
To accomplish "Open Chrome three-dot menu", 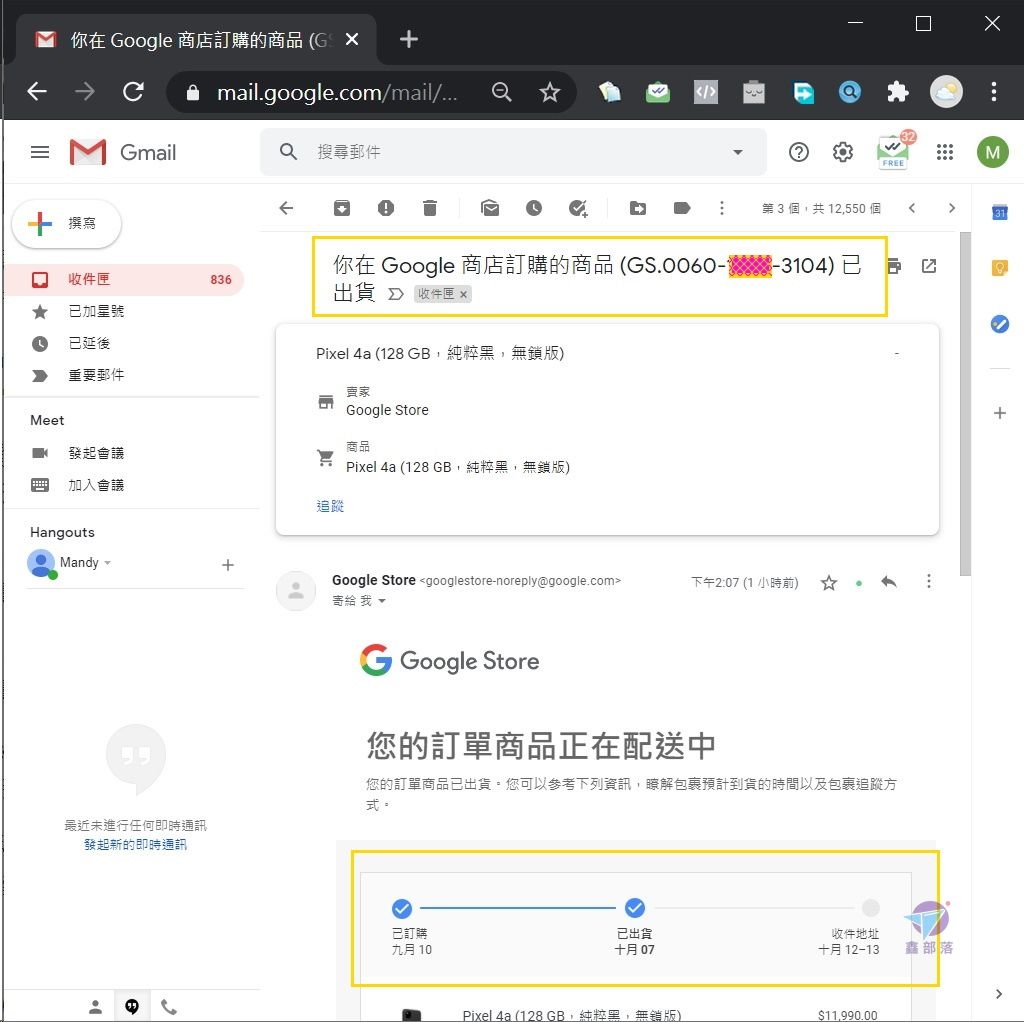I will [993, 92].
